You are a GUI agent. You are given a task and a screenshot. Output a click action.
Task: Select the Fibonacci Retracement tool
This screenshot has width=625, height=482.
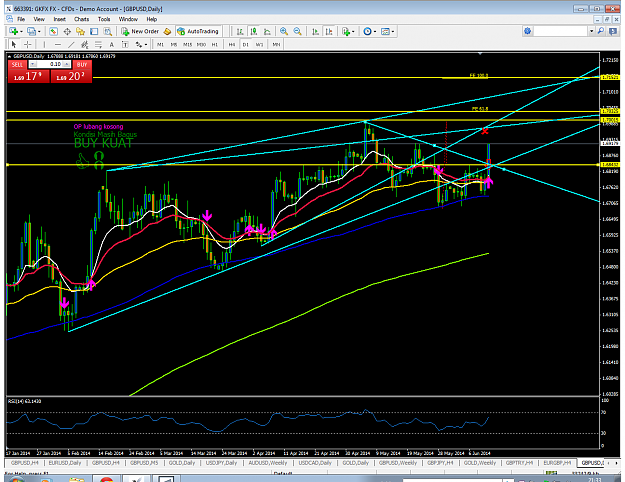point(98,44)
